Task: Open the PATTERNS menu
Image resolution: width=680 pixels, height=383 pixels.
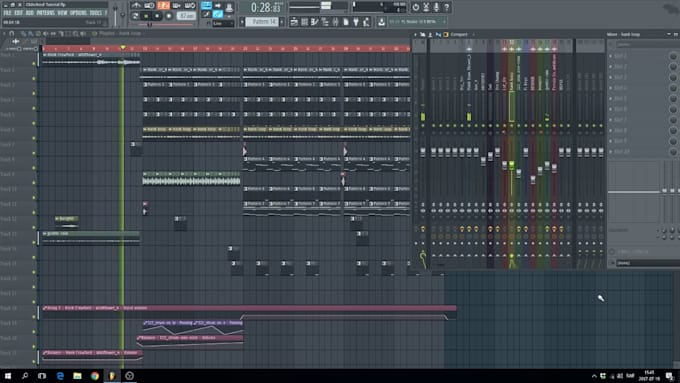Action: click(x=46, y=13)
